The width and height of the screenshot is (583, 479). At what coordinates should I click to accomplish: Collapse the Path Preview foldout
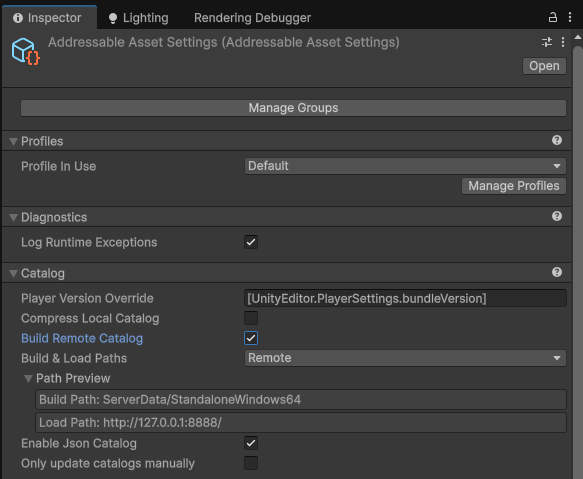click(x=28, y=379)
